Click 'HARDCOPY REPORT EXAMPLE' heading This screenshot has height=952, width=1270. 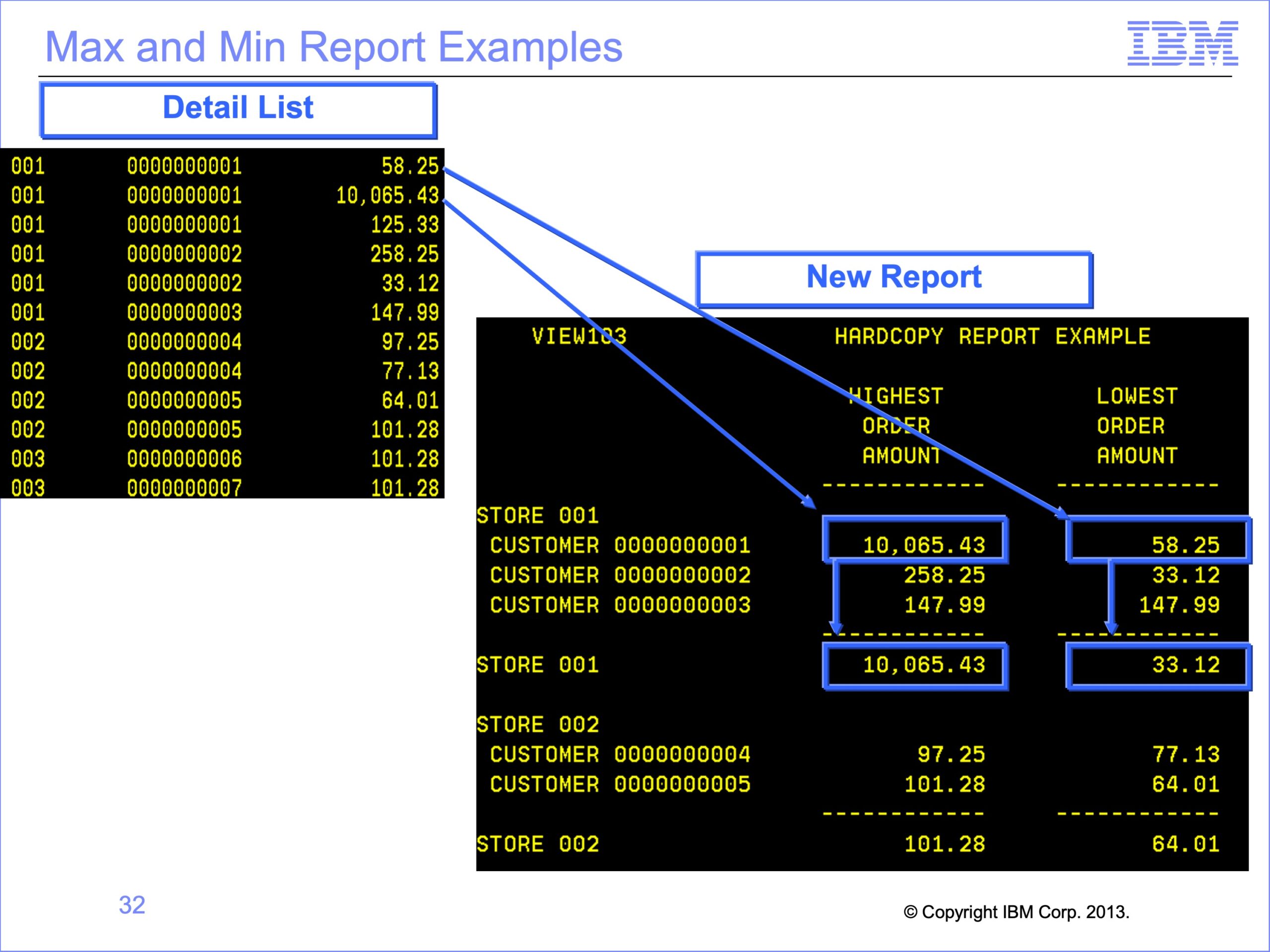(x=993, y=336)
